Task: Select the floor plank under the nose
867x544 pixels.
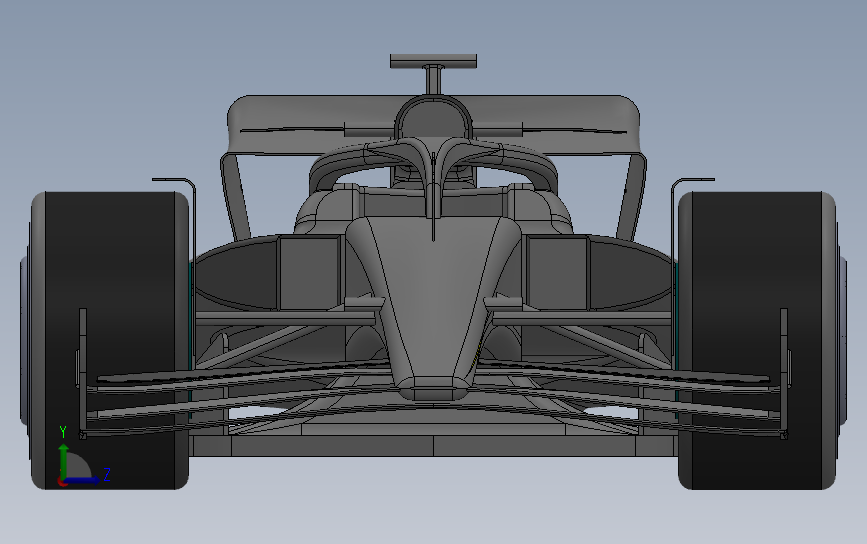Action: point(434,445)
